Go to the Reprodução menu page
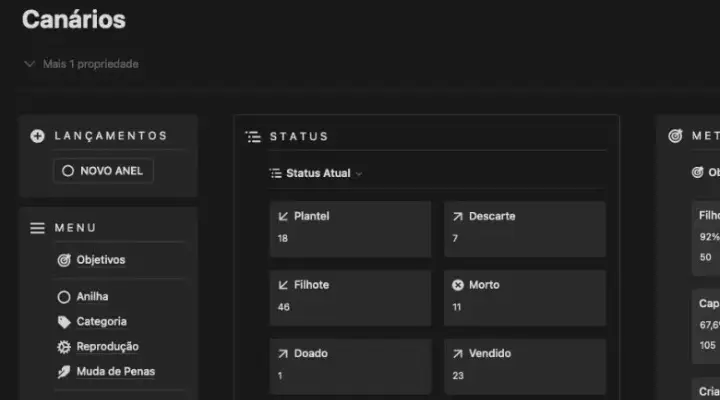The width and height of the screenshot is (720, 400). [107, 347]
